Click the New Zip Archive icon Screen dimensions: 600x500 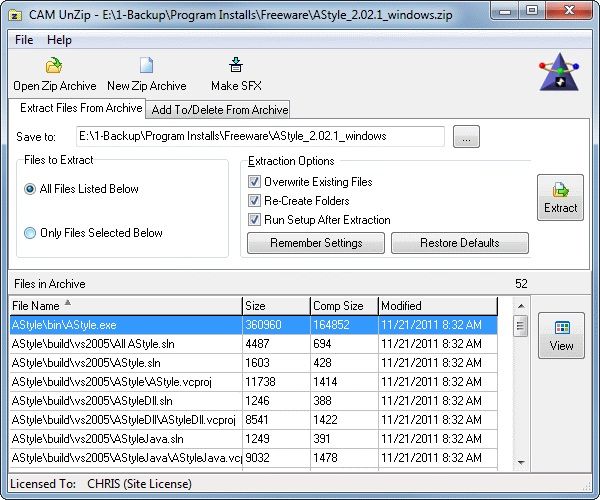(x=146, y=66)
